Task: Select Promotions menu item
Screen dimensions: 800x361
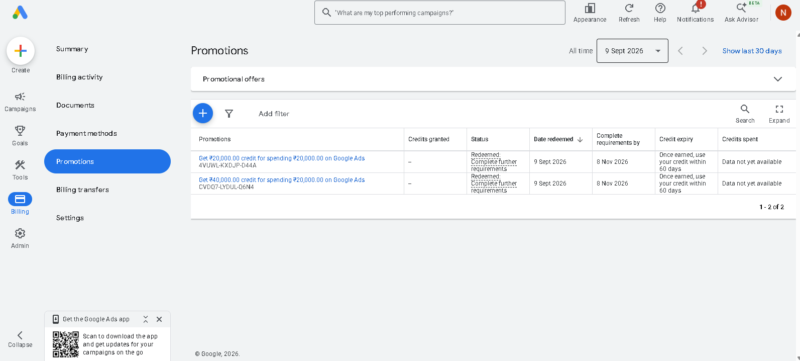Action: [107, 161]
